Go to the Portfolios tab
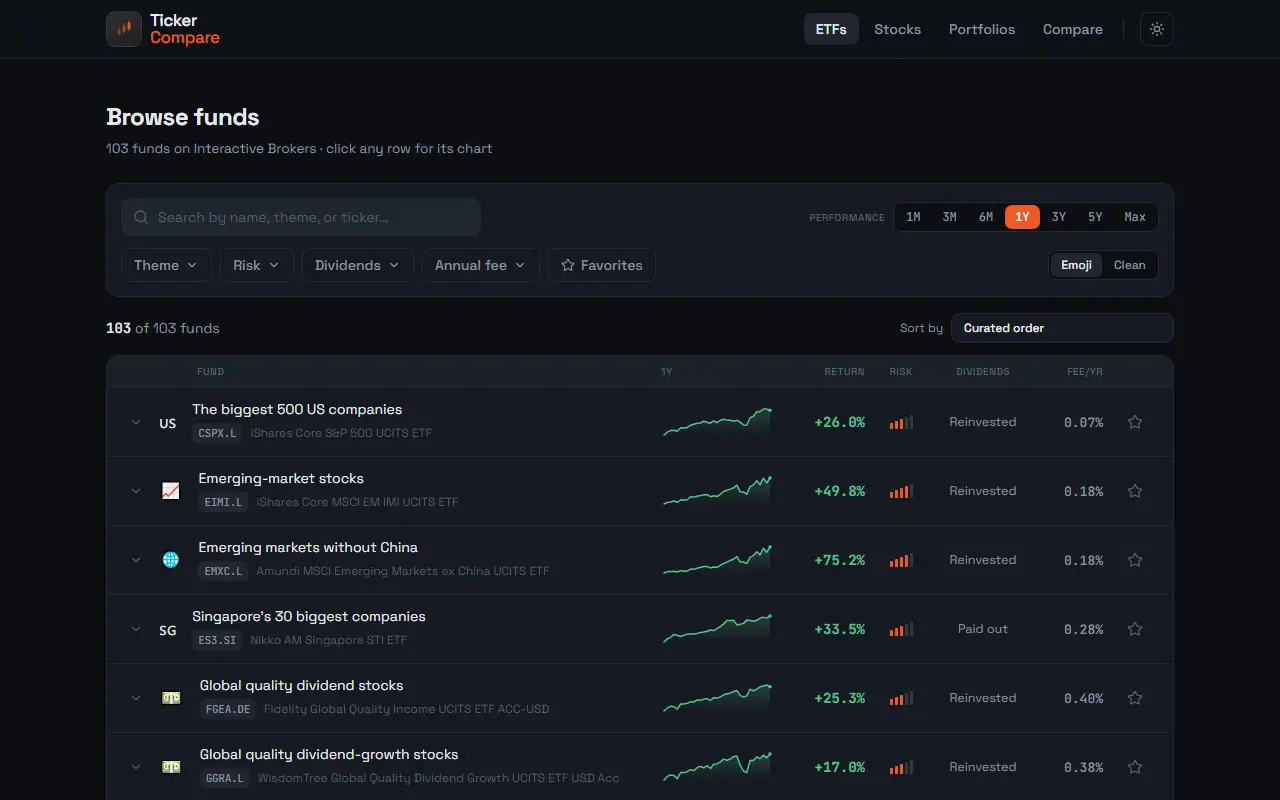Screen dimensions: 1280x800 (x=982, y=29)
